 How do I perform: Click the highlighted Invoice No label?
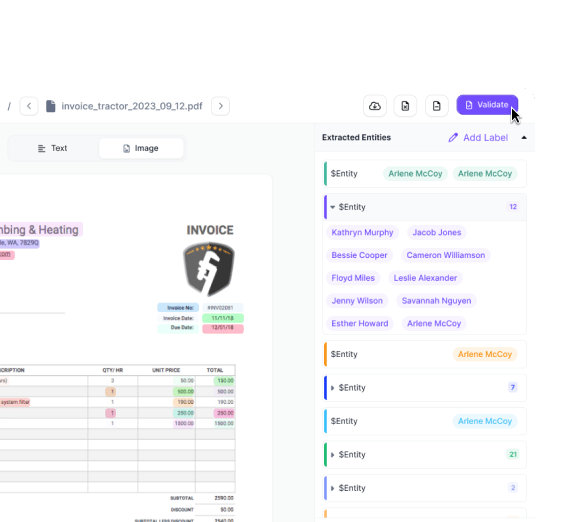point(178,308)
